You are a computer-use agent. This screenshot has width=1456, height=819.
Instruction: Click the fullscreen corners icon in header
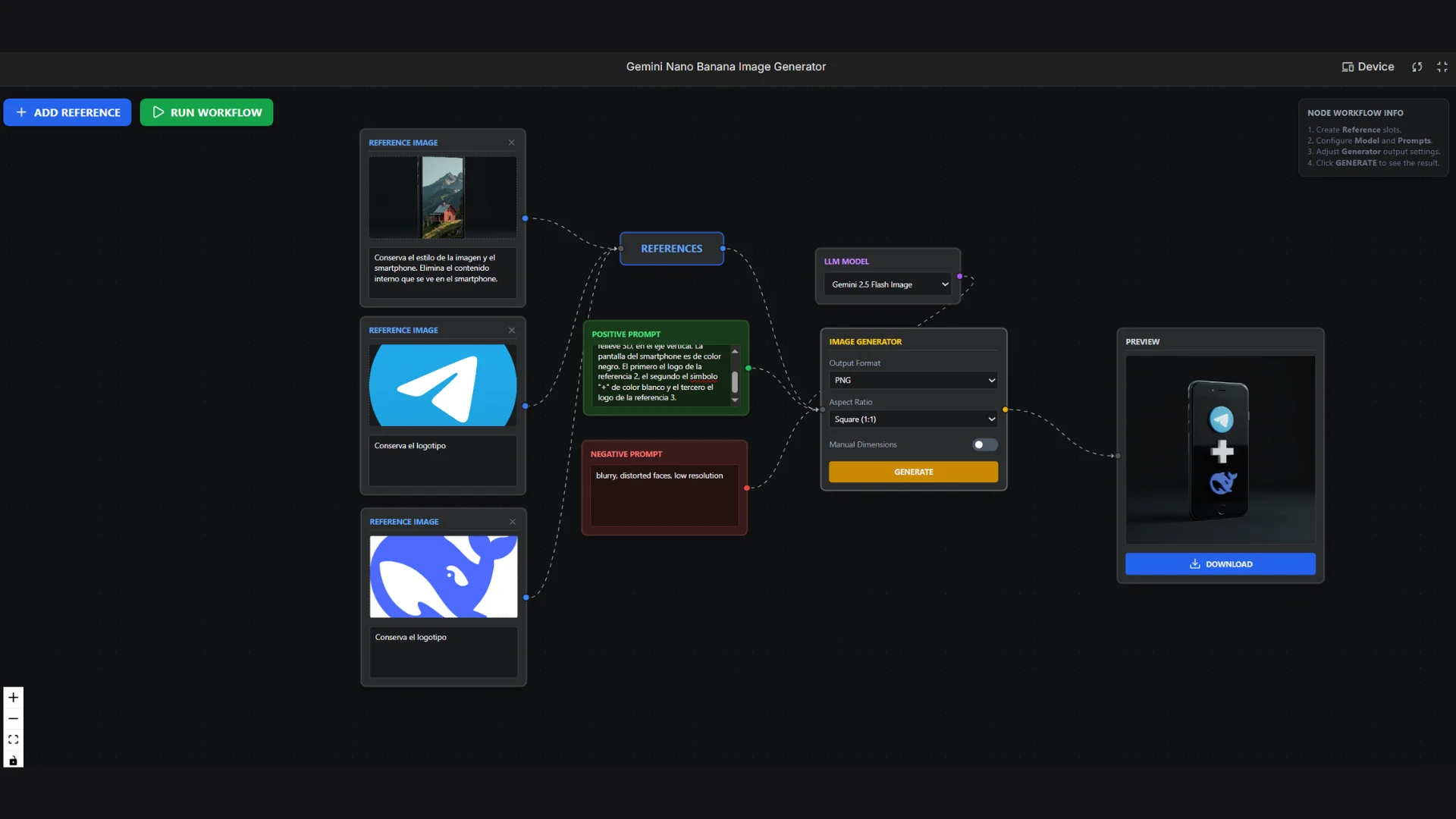click(1442, 67)
